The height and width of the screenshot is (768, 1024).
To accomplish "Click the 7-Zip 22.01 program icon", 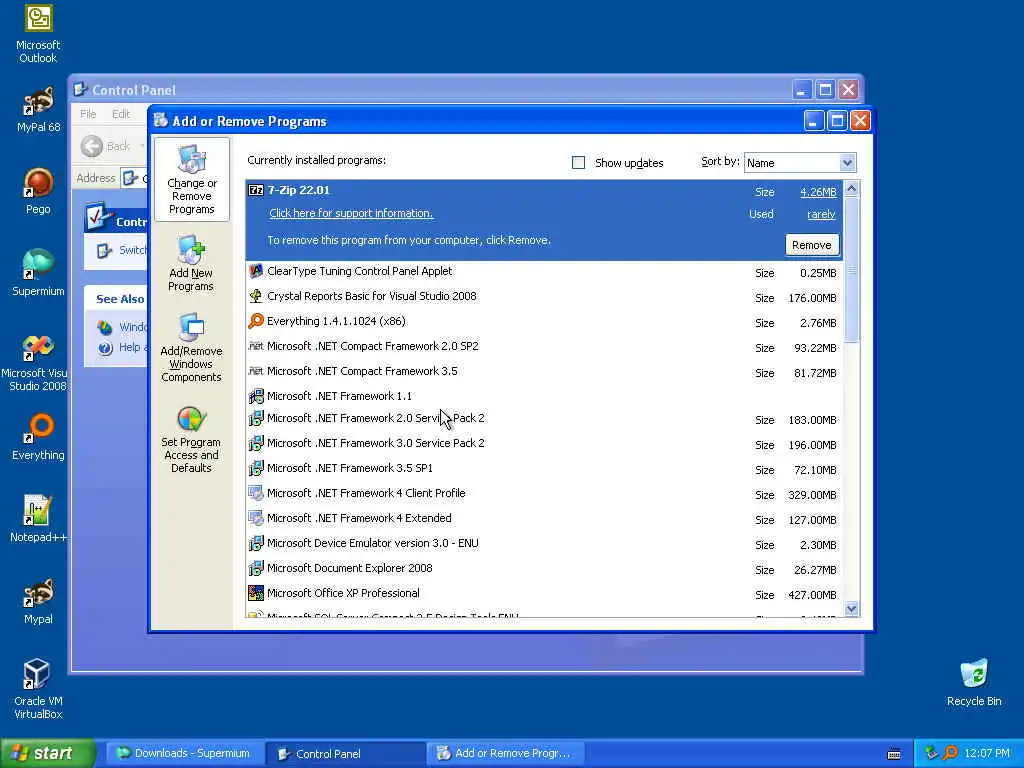I will (x=256, y=191).
